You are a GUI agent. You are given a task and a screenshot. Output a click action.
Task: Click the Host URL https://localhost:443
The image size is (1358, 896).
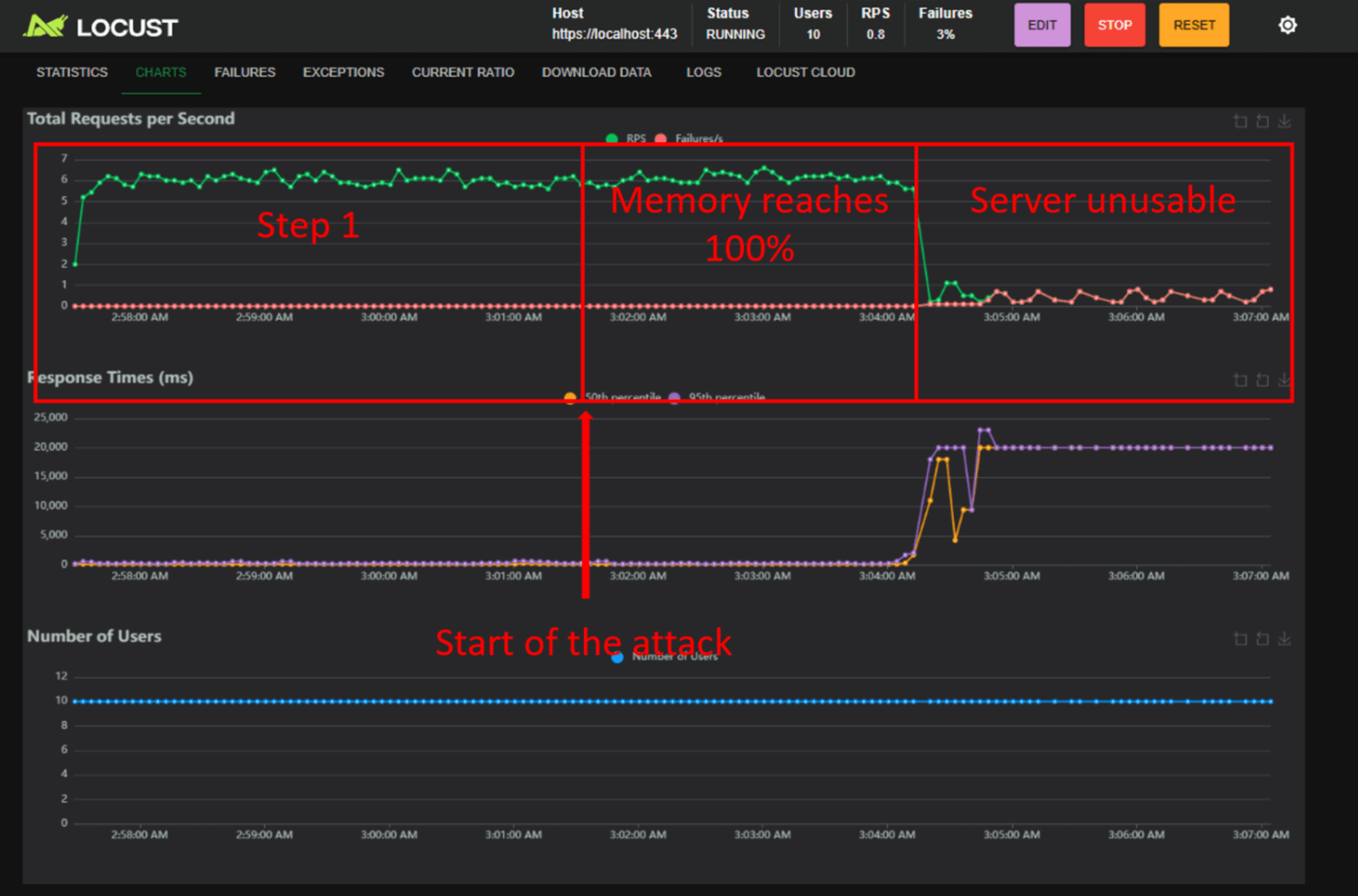pyautogui.click(x=615, y=35)
